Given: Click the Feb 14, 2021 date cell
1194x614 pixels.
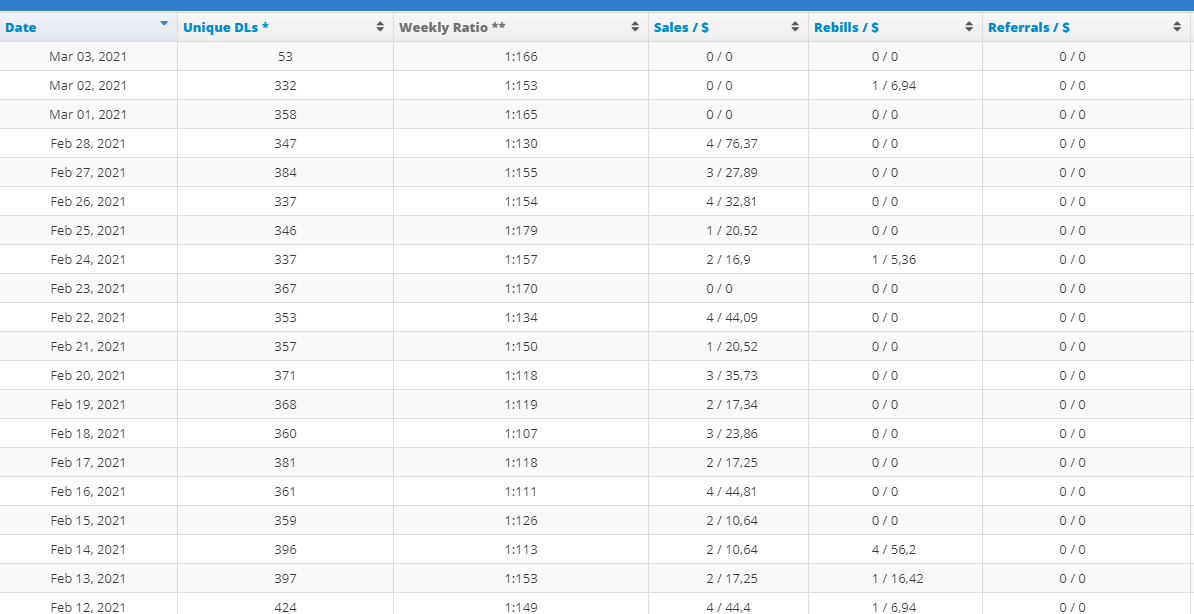Looking at the screenshot, I should tap(88, 550).
